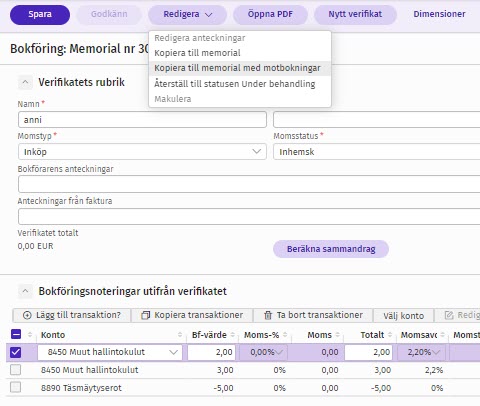Uncheck the selected 2,00 transaction row
Viewport: 480px width, 406px height.
point(16,352)
